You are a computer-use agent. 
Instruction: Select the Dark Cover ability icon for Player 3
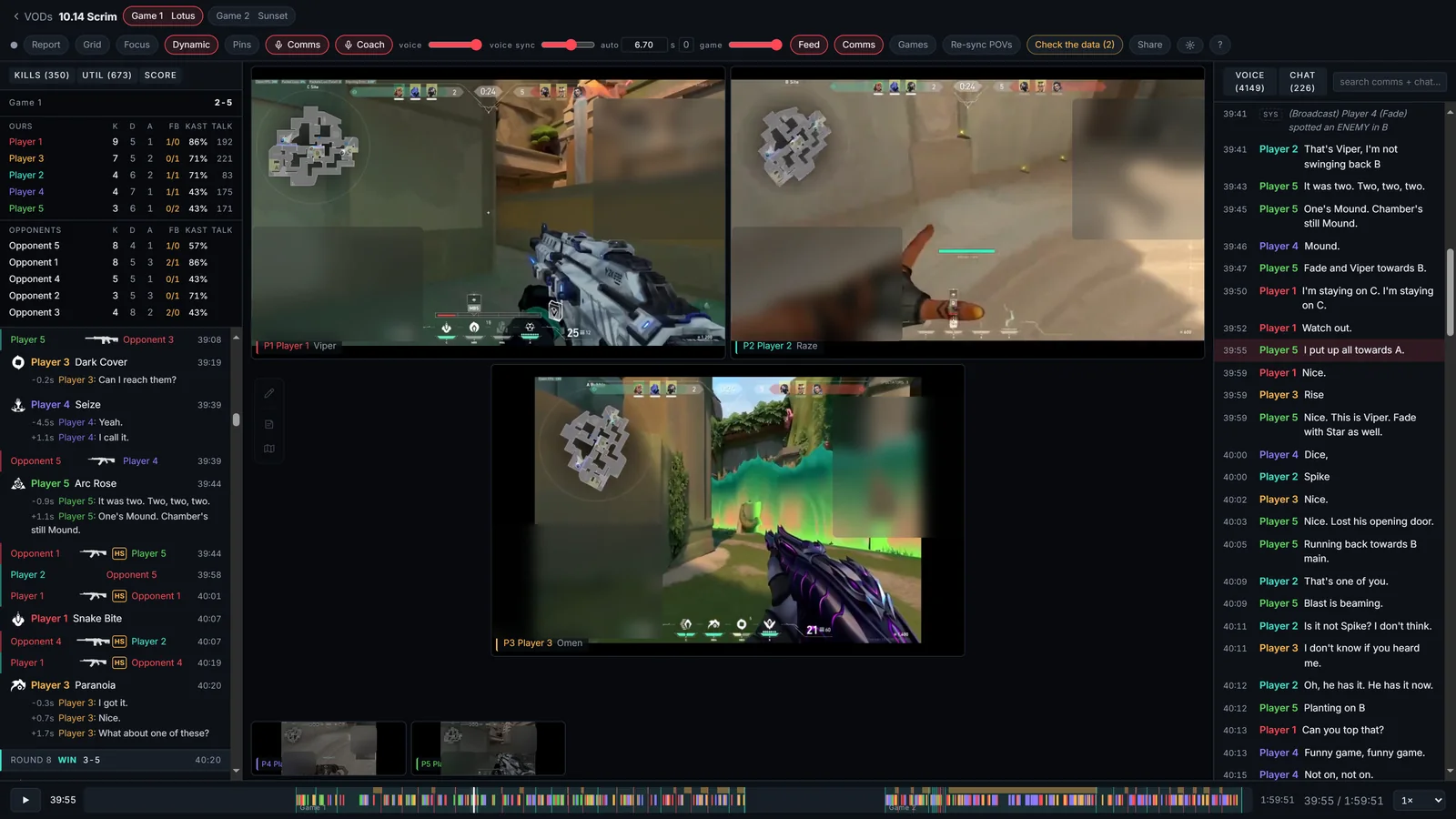(18, 362)
